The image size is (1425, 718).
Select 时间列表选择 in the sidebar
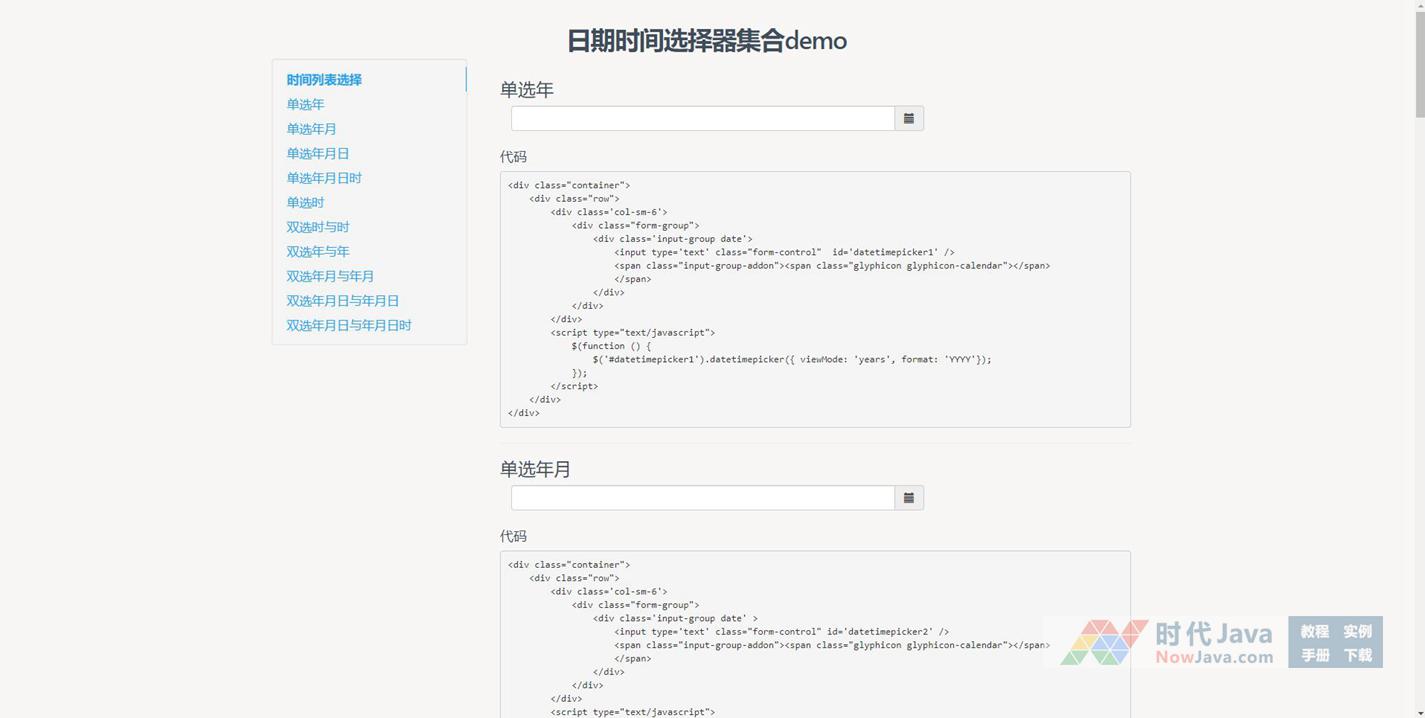click(x=324, y=80)
